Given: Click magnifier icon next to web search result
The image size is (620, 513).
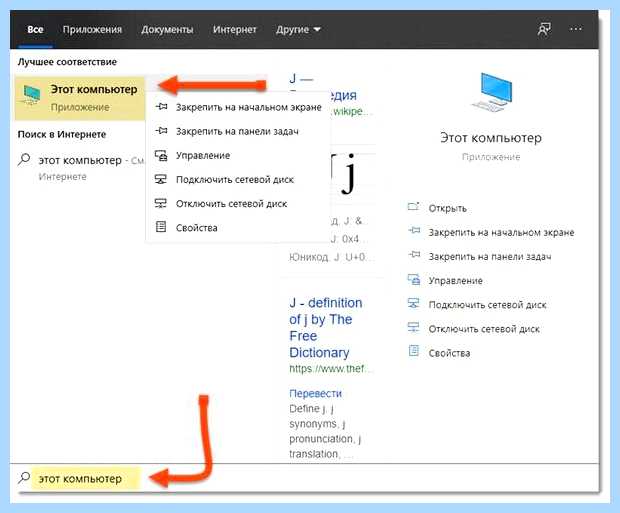Looking at the screenshot, I should pos(24,160).
